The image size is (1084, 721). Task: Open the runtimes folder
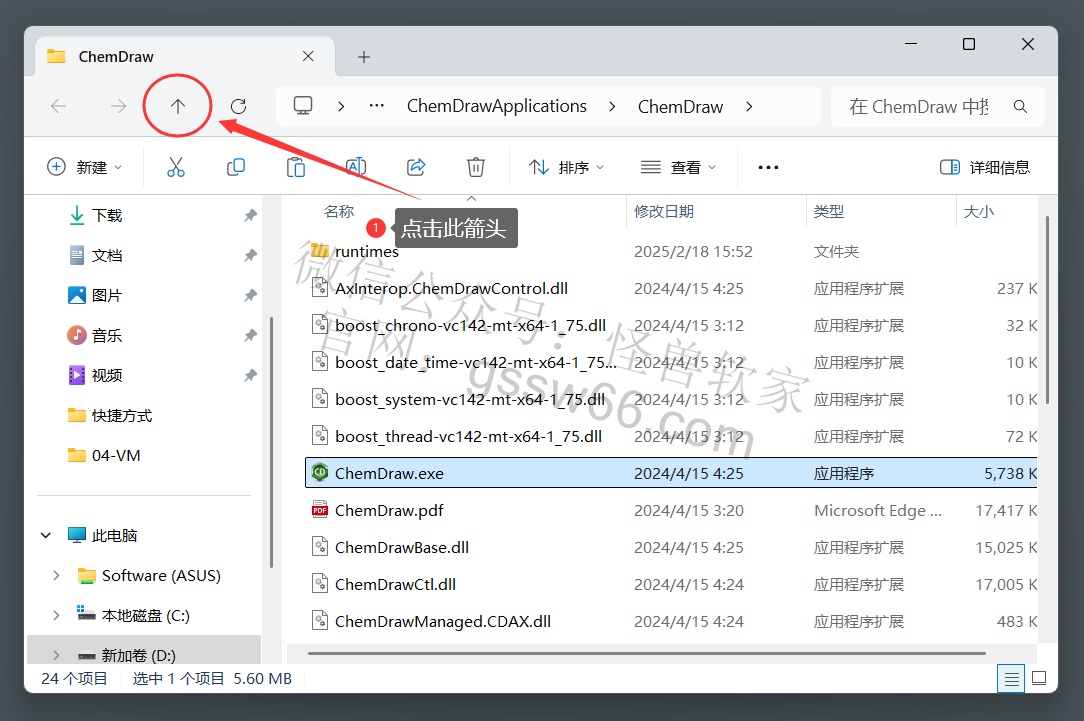[671, 252]
